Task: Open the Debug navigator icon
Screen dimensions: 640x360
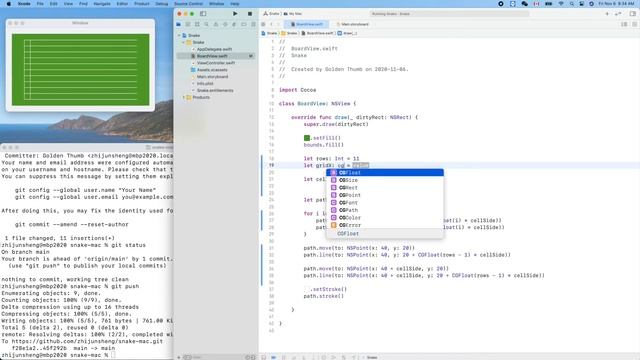Action: click(x=234, y=24)
